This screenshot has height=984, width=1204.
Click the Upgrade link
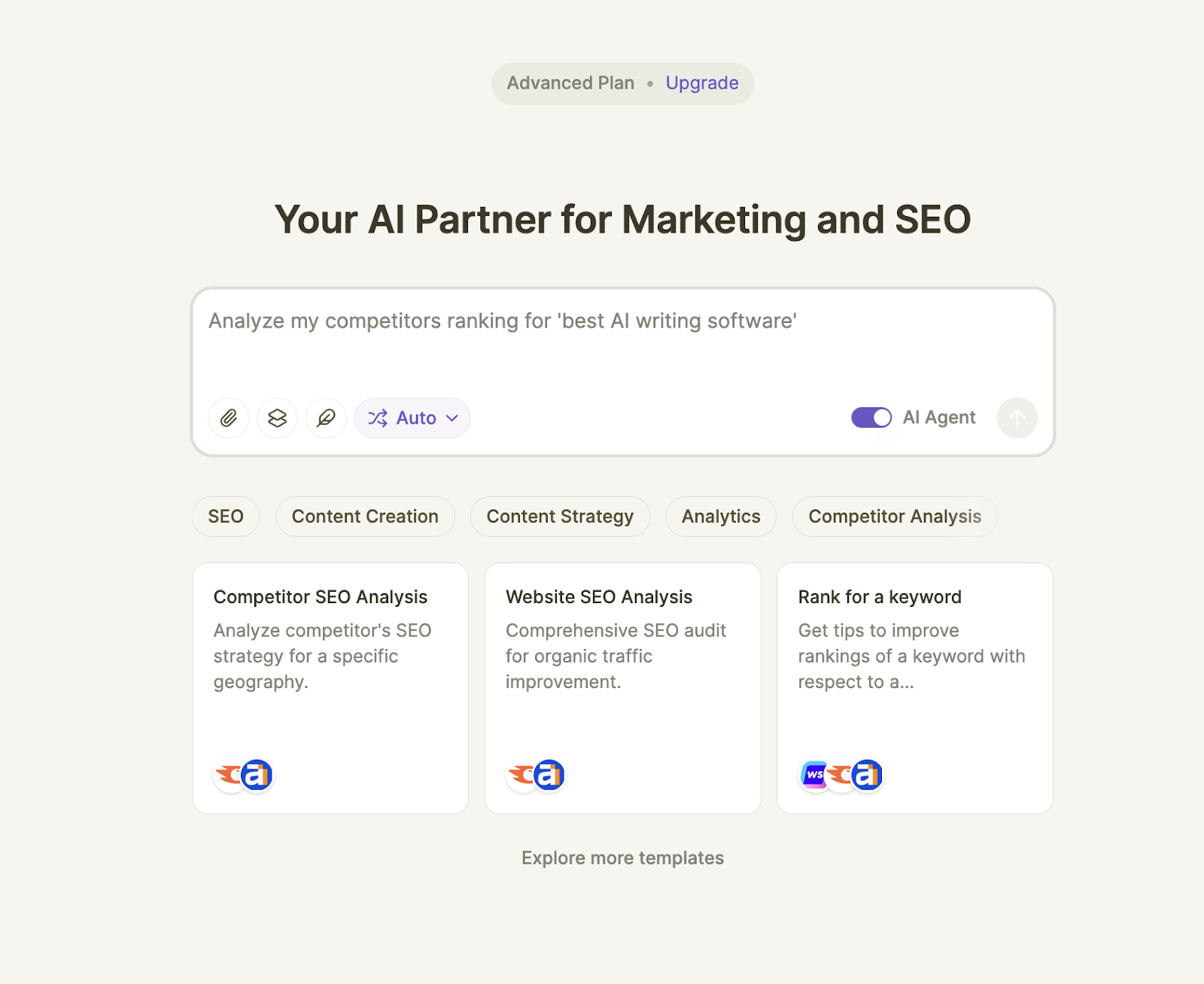(702, 83)
